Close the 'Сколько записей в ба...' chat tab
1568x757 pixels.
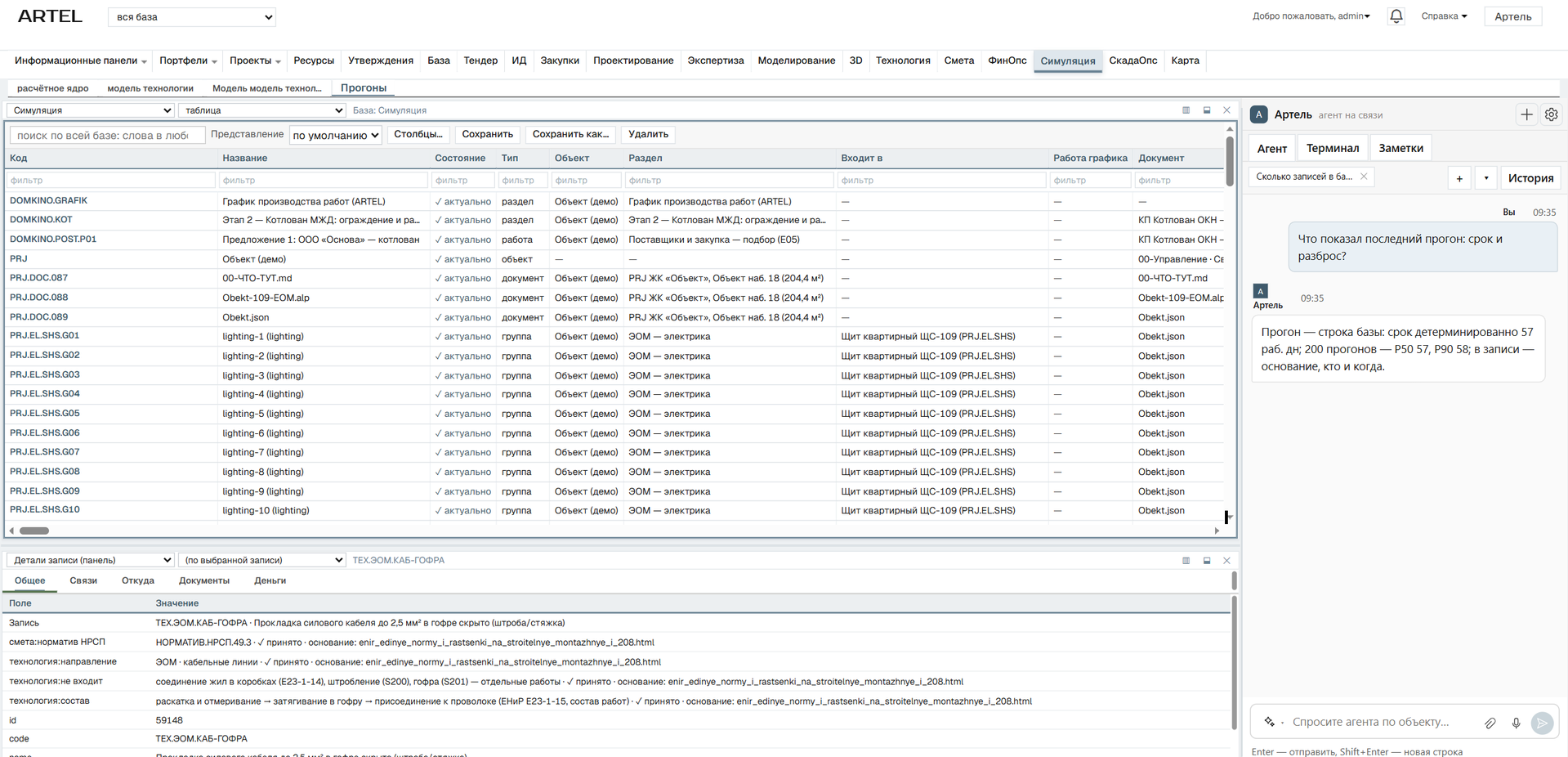1364,177
